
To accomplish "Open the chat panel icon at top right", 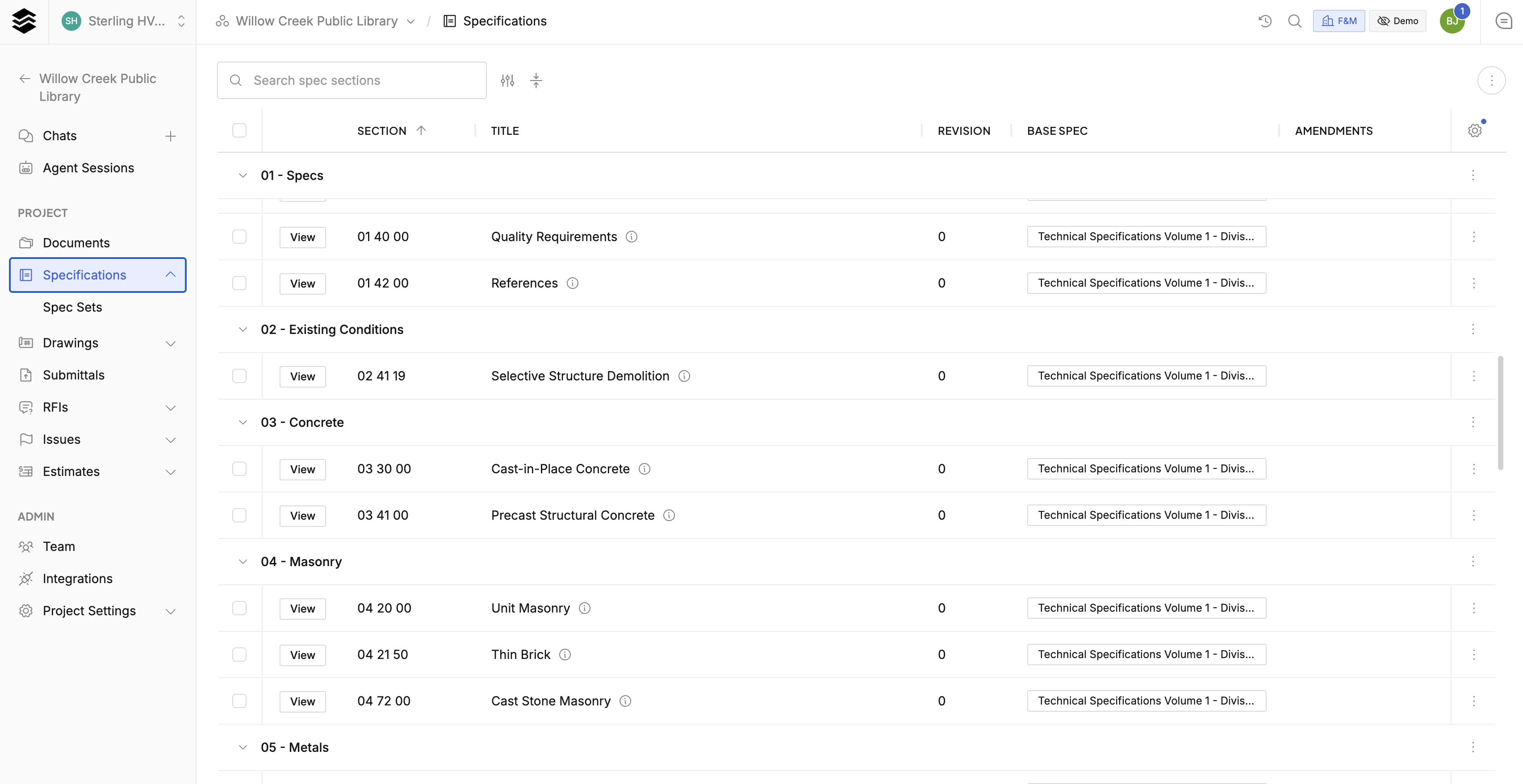I will point(1503,21).
